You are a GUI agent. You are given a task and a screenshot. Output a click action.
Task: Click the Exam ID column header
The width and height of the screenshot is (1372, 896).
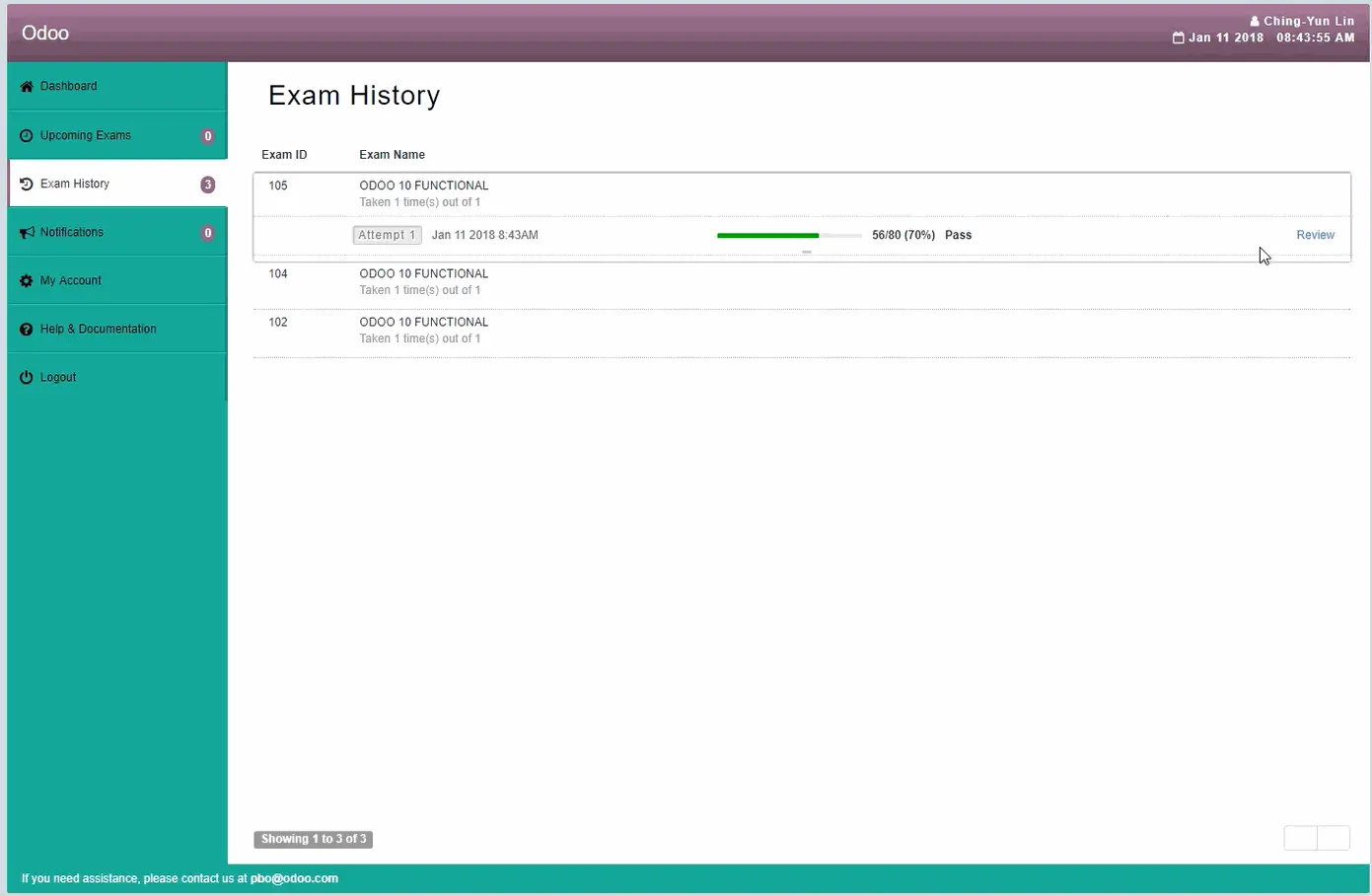(x=284, y=155)
